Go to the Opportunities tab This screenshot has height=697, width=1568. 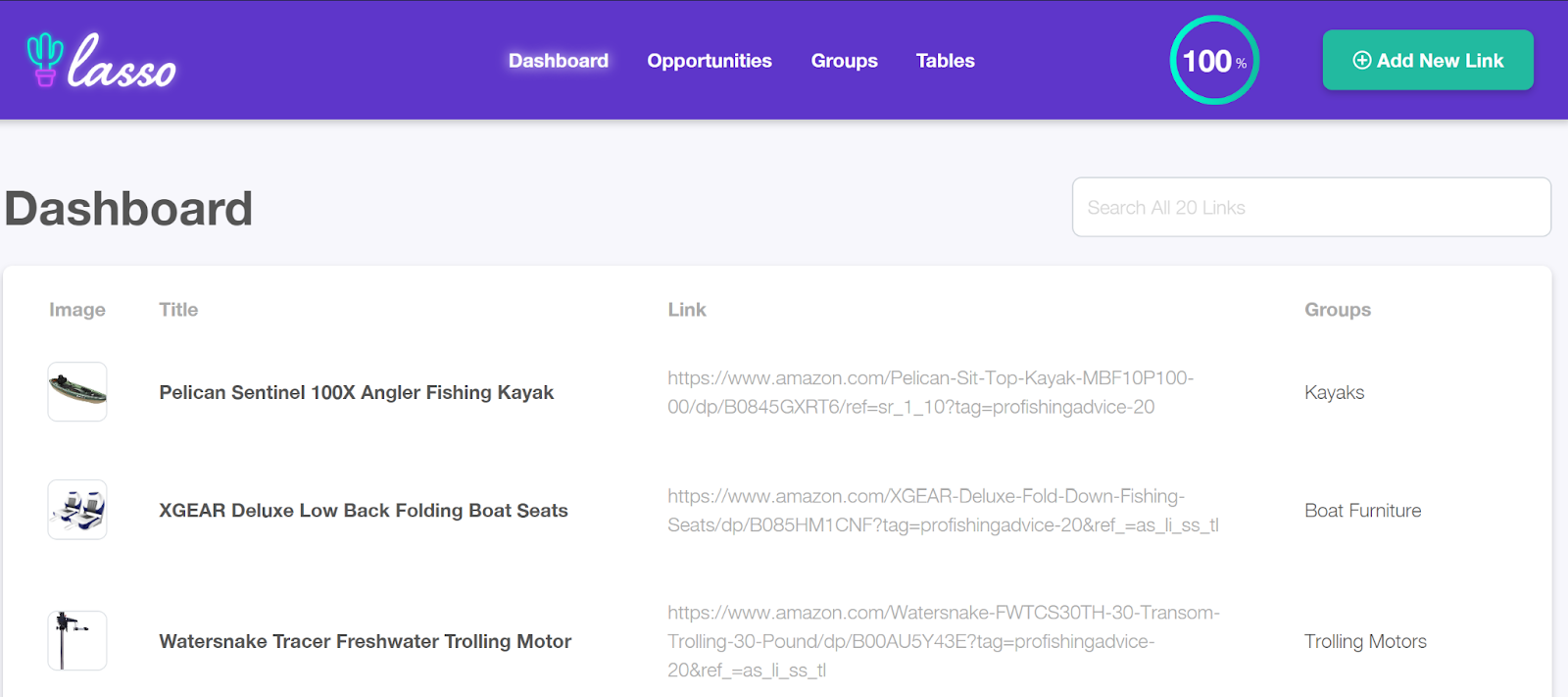(710, 61)
